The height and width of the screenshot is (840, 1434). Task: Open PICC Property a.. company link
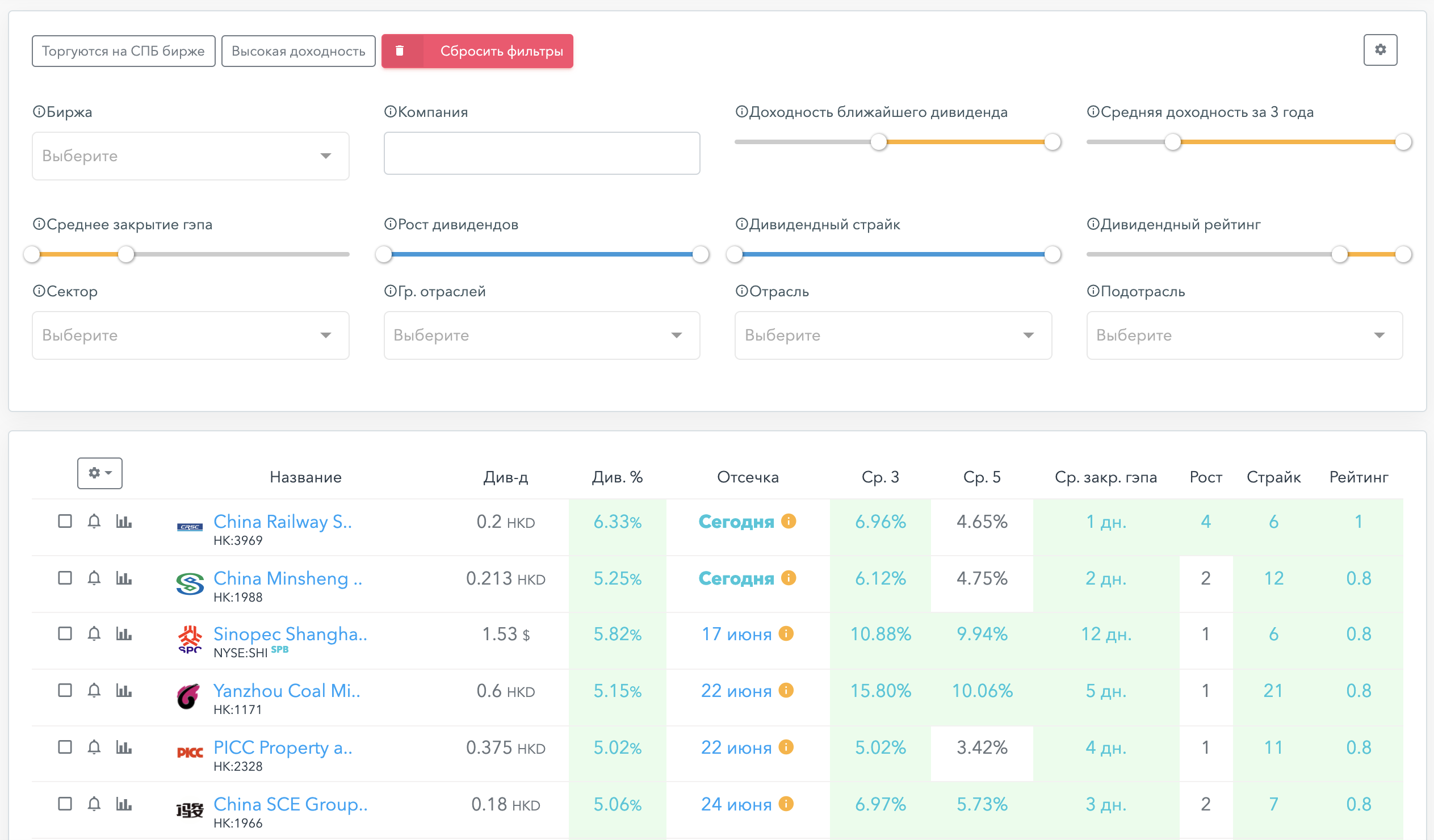[x=283, y=747]
